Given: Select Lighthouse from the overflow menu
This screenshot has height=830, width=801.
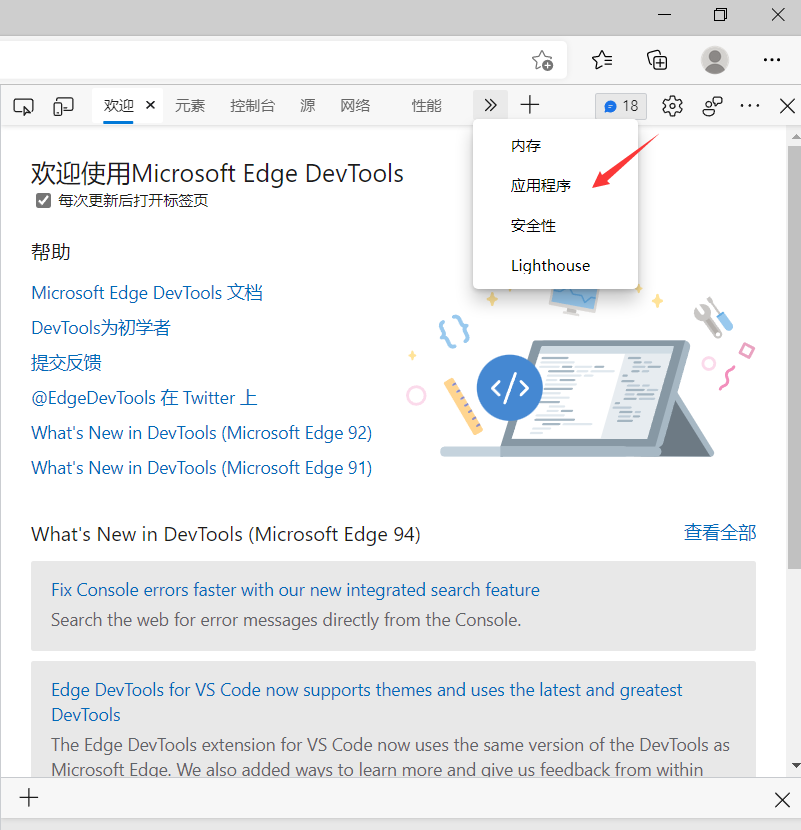Looking at the screenshot, I should coord(555,266).
